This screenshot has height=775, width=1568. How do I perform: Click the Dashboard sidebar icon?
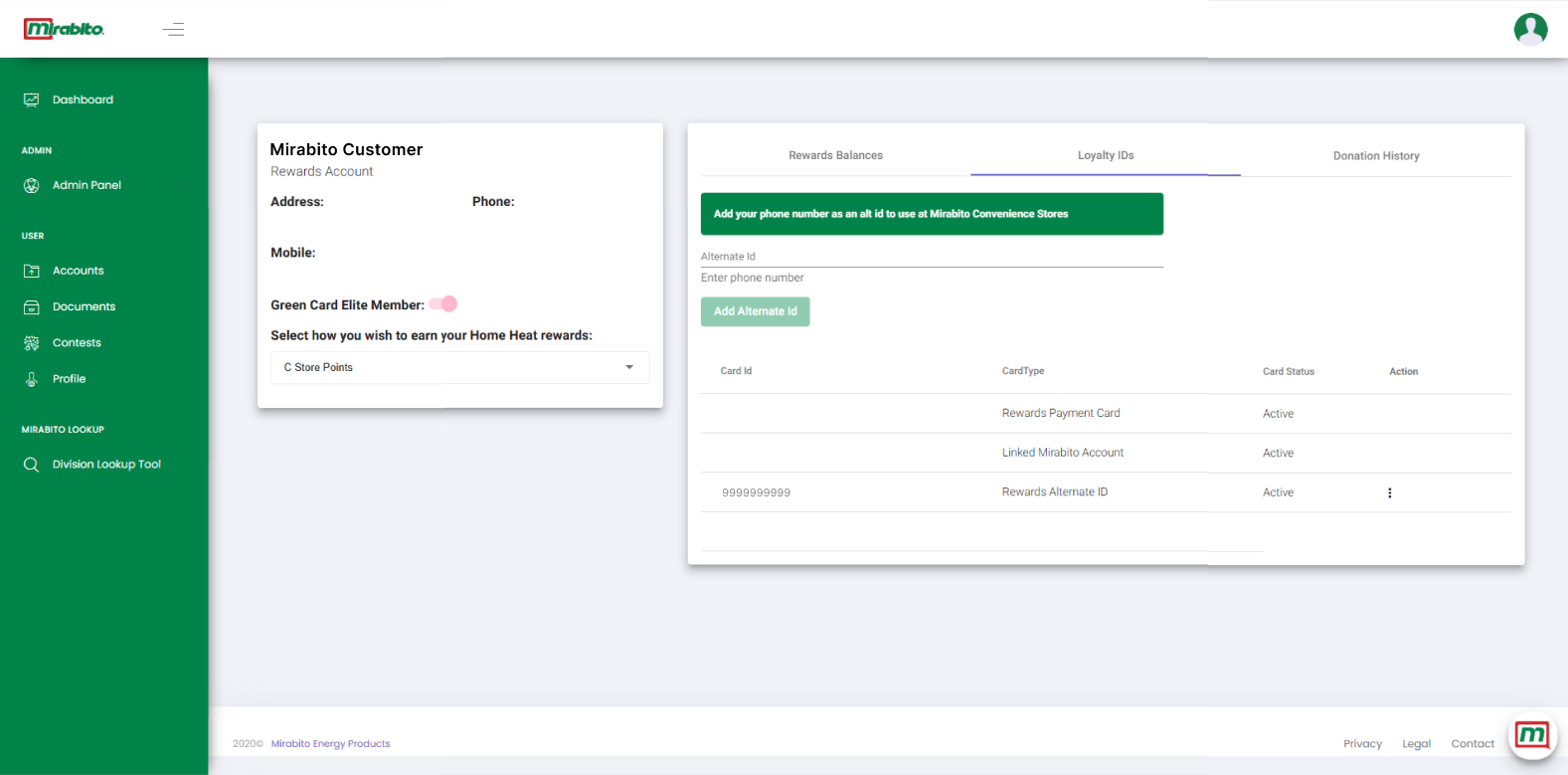click(x=32, y=99)
